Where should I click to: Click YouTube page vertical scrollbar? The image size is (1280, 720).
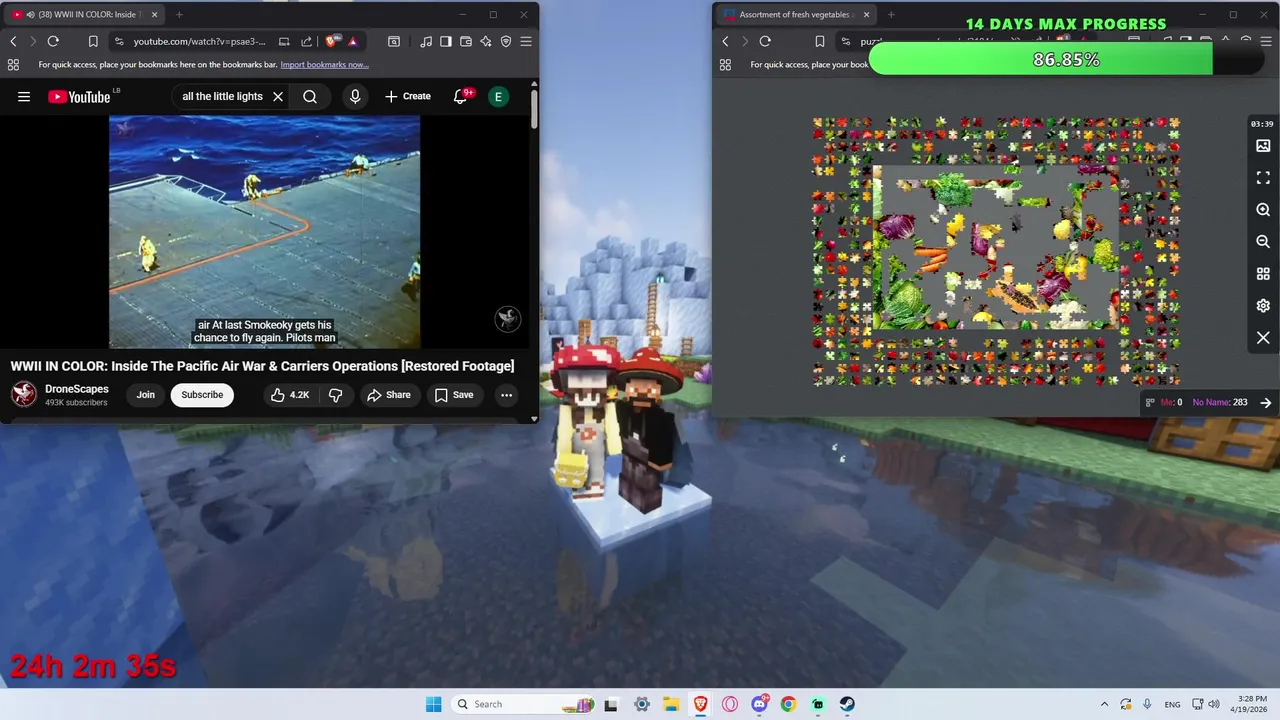(x=534, y=110)
